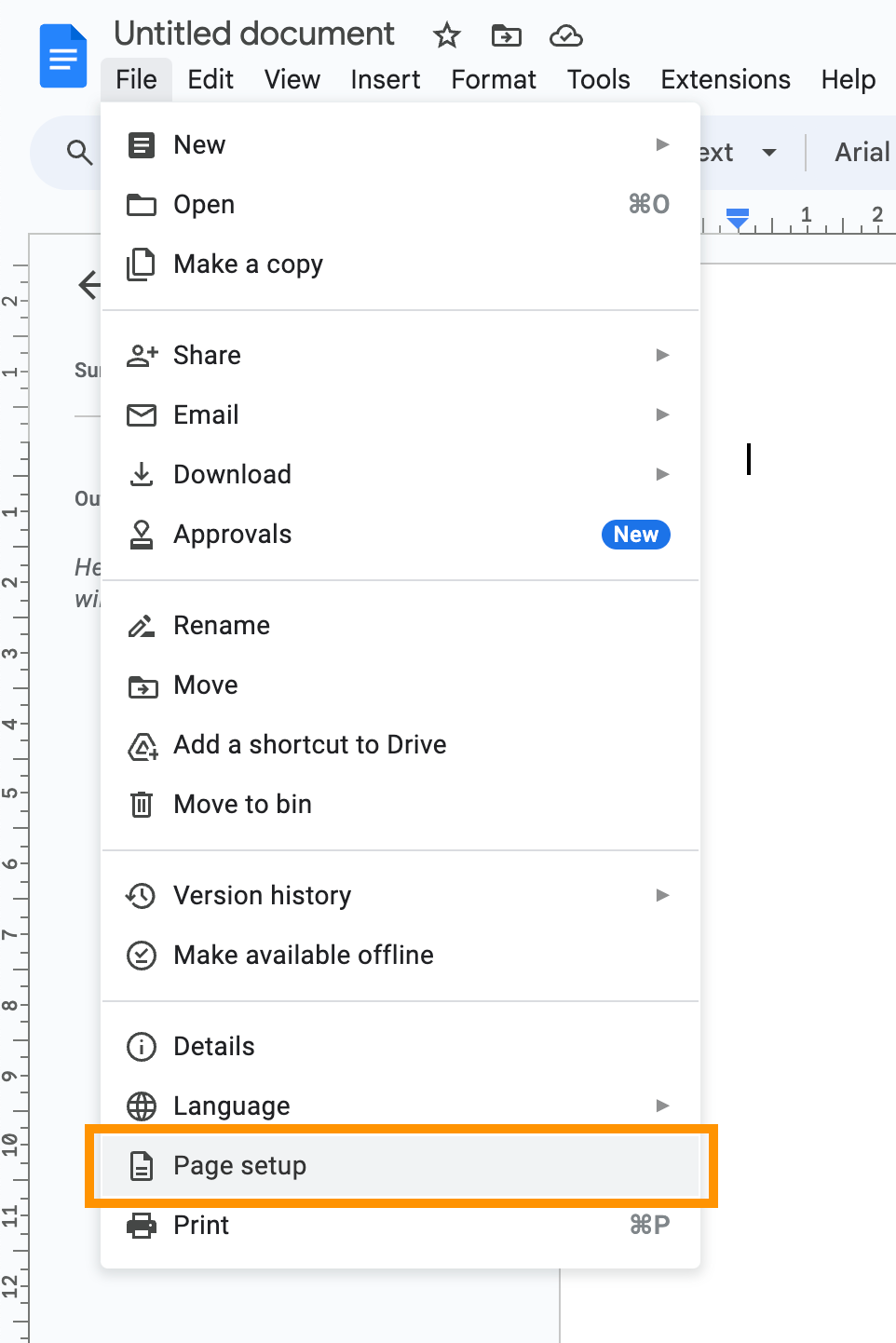
Task: Open the Help menu
Action: (848, 79)
